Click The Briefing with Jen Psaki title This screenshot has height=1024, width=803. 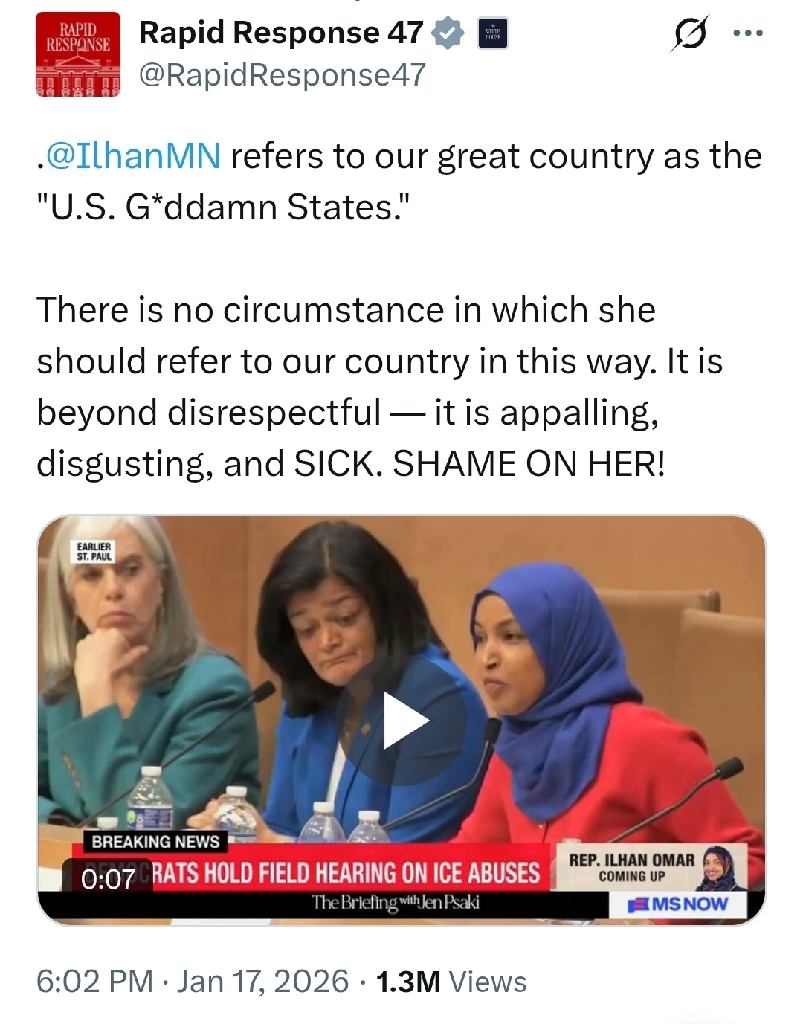pyautogui.click(x=396, y=903)
